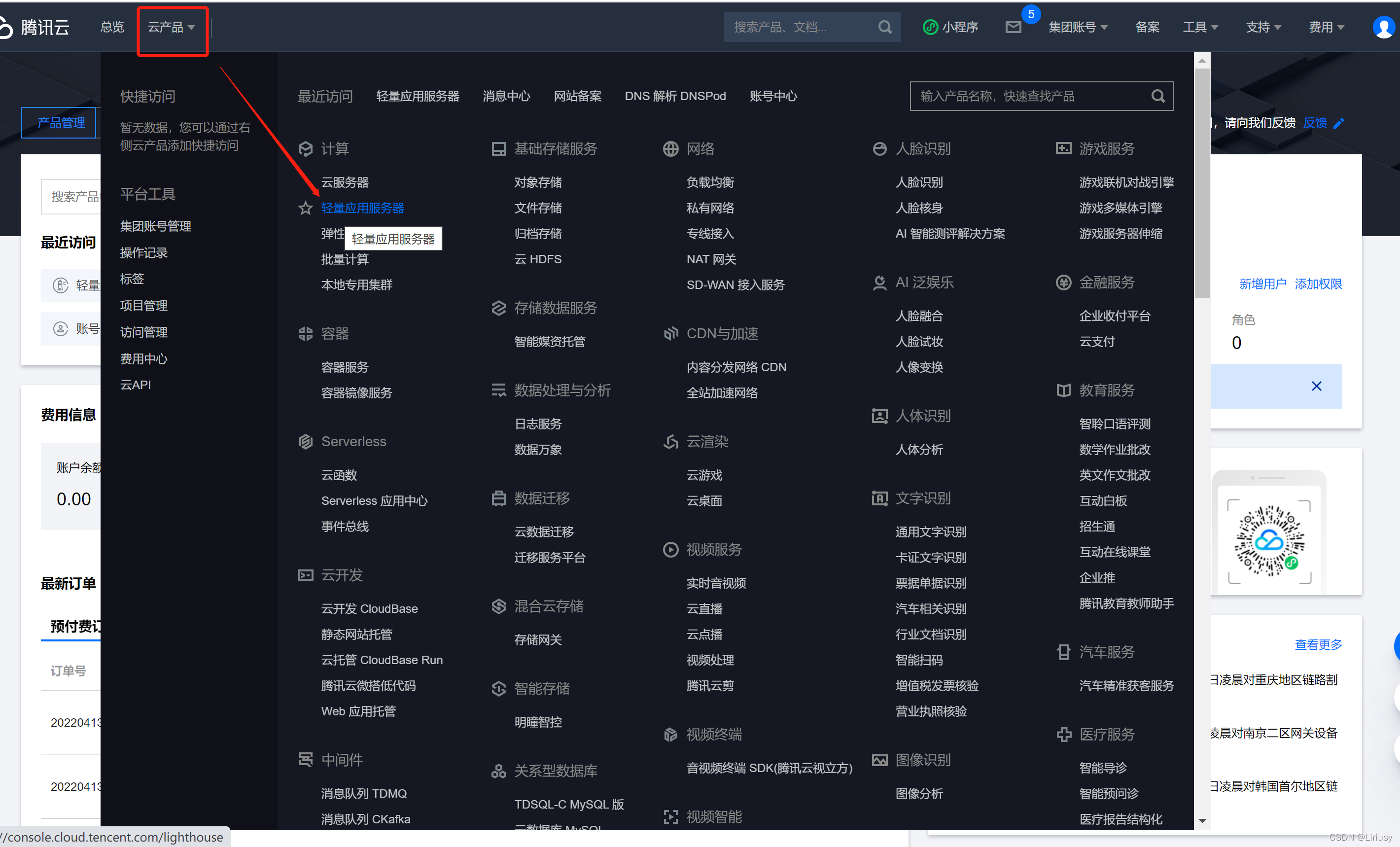Screen dimensions: 1400x847
Task: Click the 金融服务 category icon
Action: (x=1063, y=282)
